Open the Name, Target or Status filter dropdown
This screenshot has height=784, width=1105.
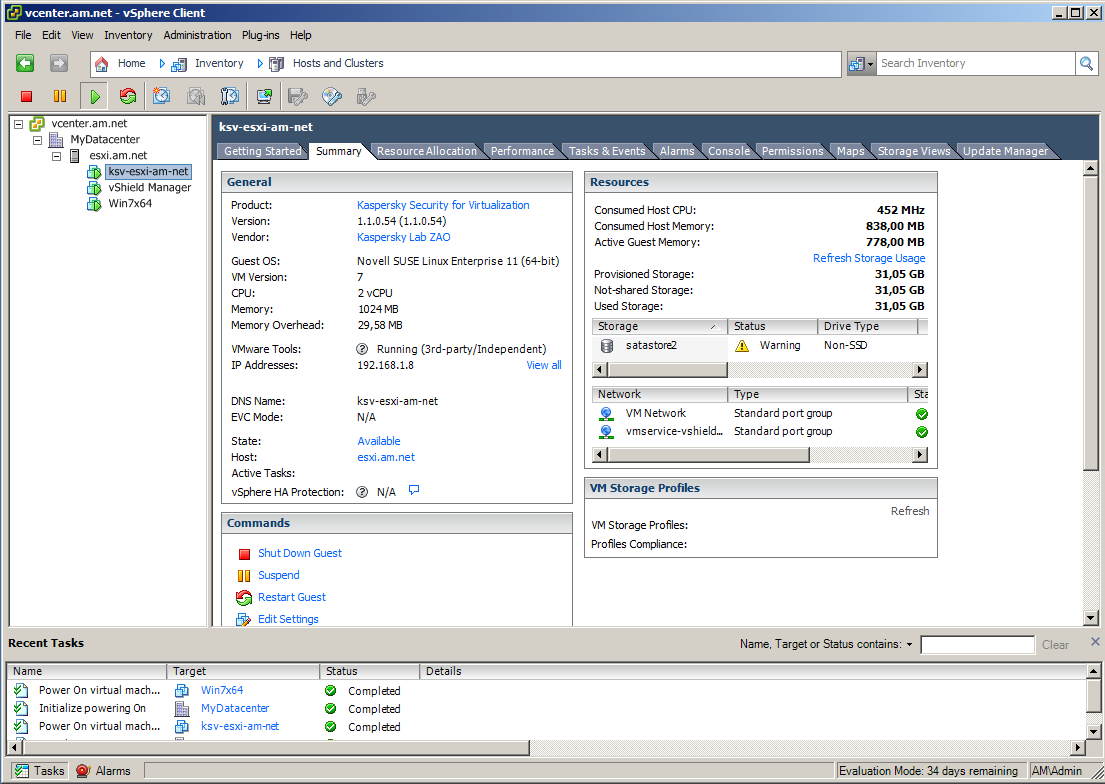point(909,644)
